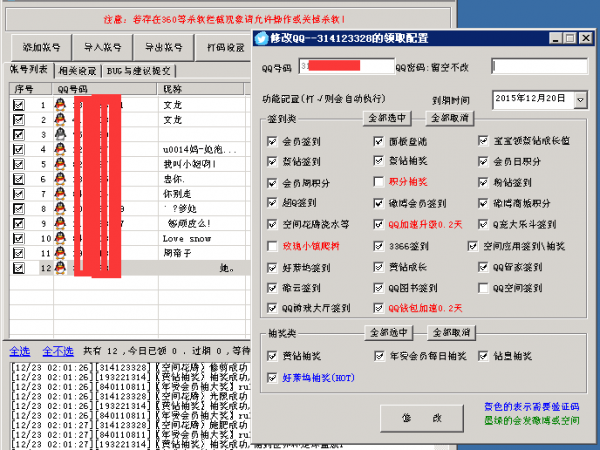This screenshot has width=600, height=450.
Task: Toggle the 会员签到 checkbox
Action: (x=272, y=141)
